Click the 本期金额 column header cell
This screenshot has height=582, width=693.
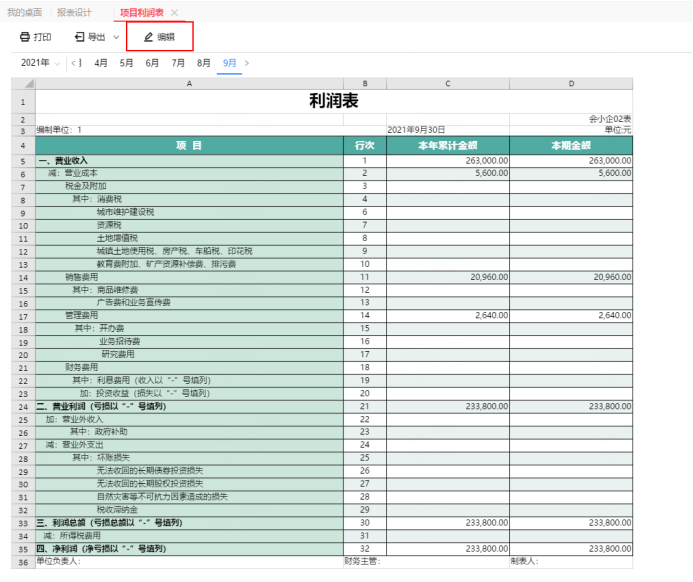point(571,145)
